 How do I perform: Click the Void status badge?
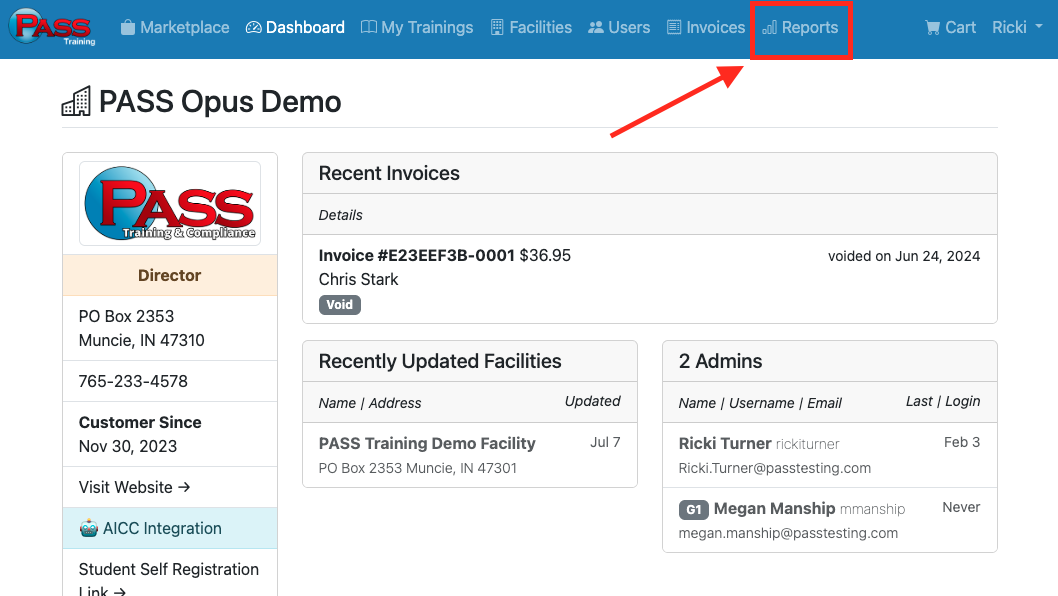coord(339,304)
